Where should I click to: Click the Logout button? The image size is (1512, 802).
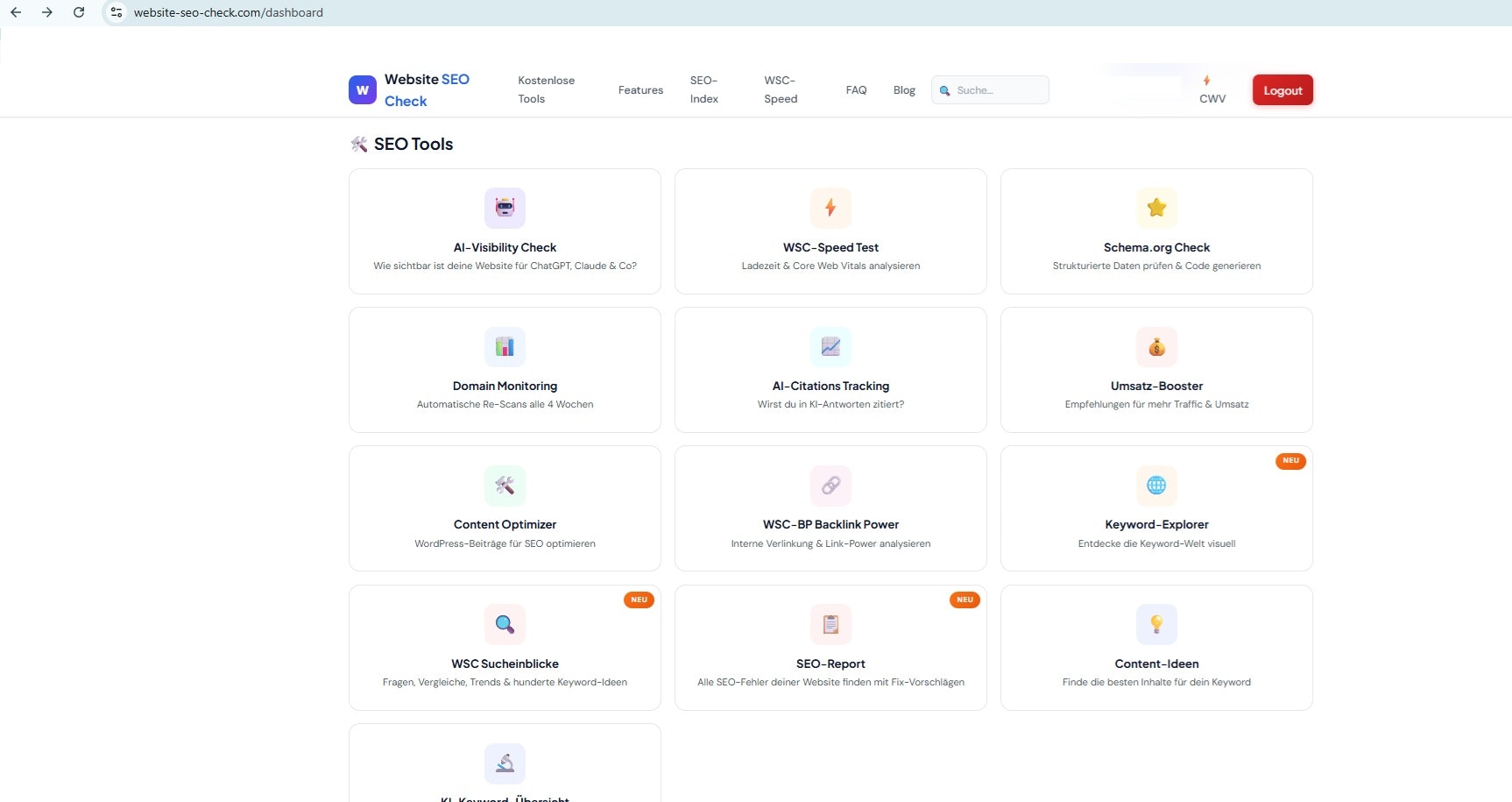click(x=1282, y=89)
